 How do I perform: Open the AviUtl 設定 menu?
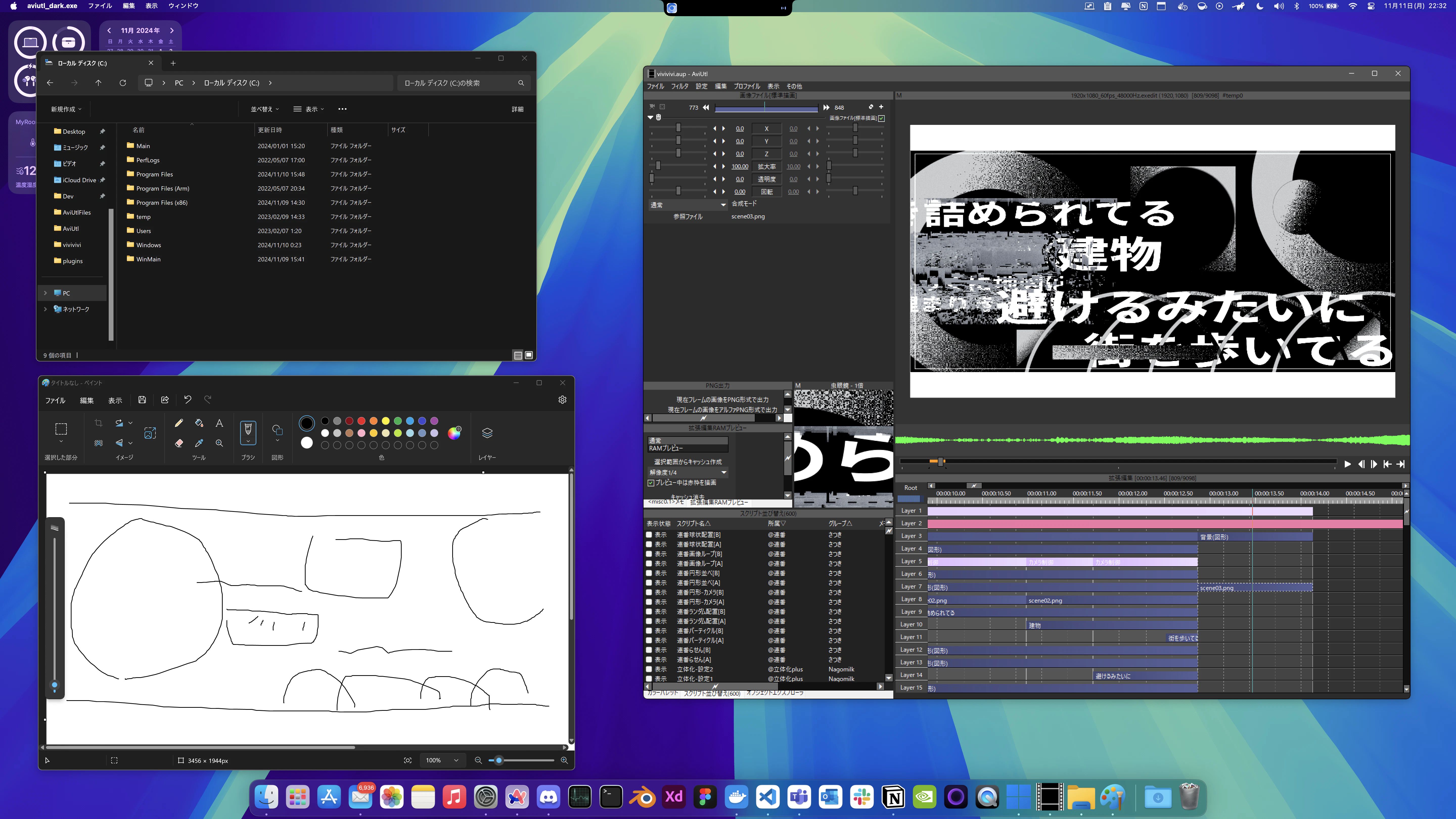click(x=701, y=86)
